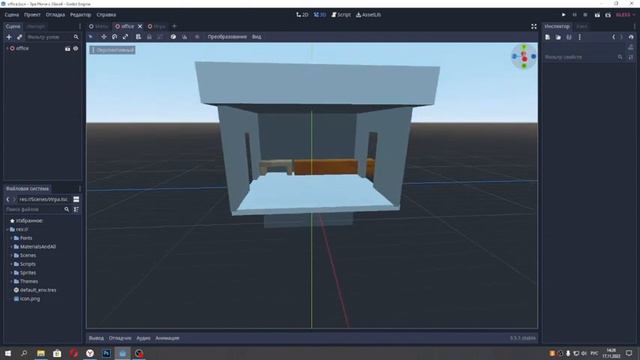
Task: Switch to the Menu scene tab
Action: (99, 27)
